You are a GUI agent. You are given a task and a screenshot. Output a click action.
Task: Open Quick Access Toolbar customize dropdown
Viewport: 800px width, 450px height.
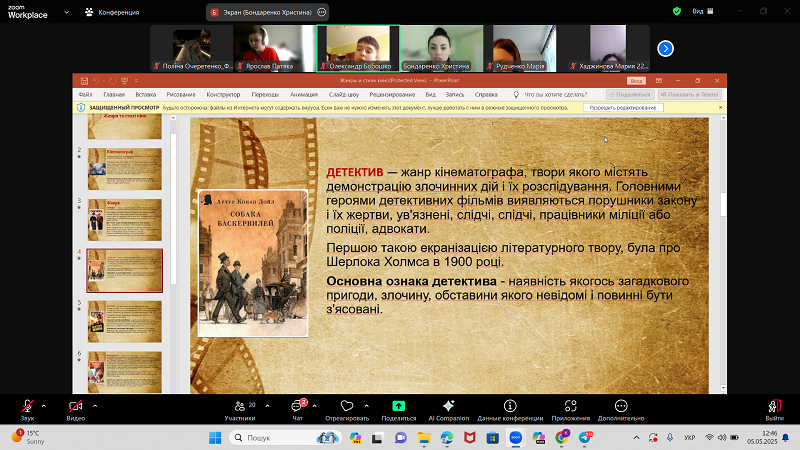point(136,81)
